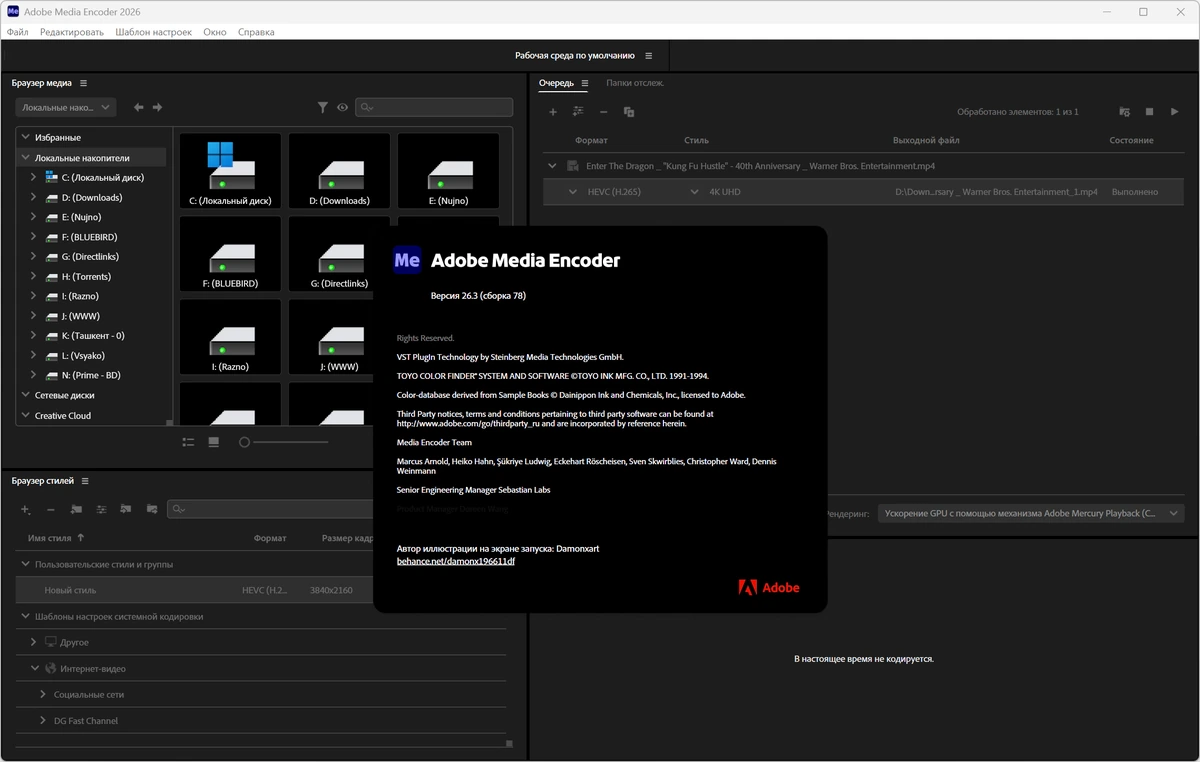1200x762 pixels.
Task: Open the default workspace menu icon
Action: (x=649, y=56)
